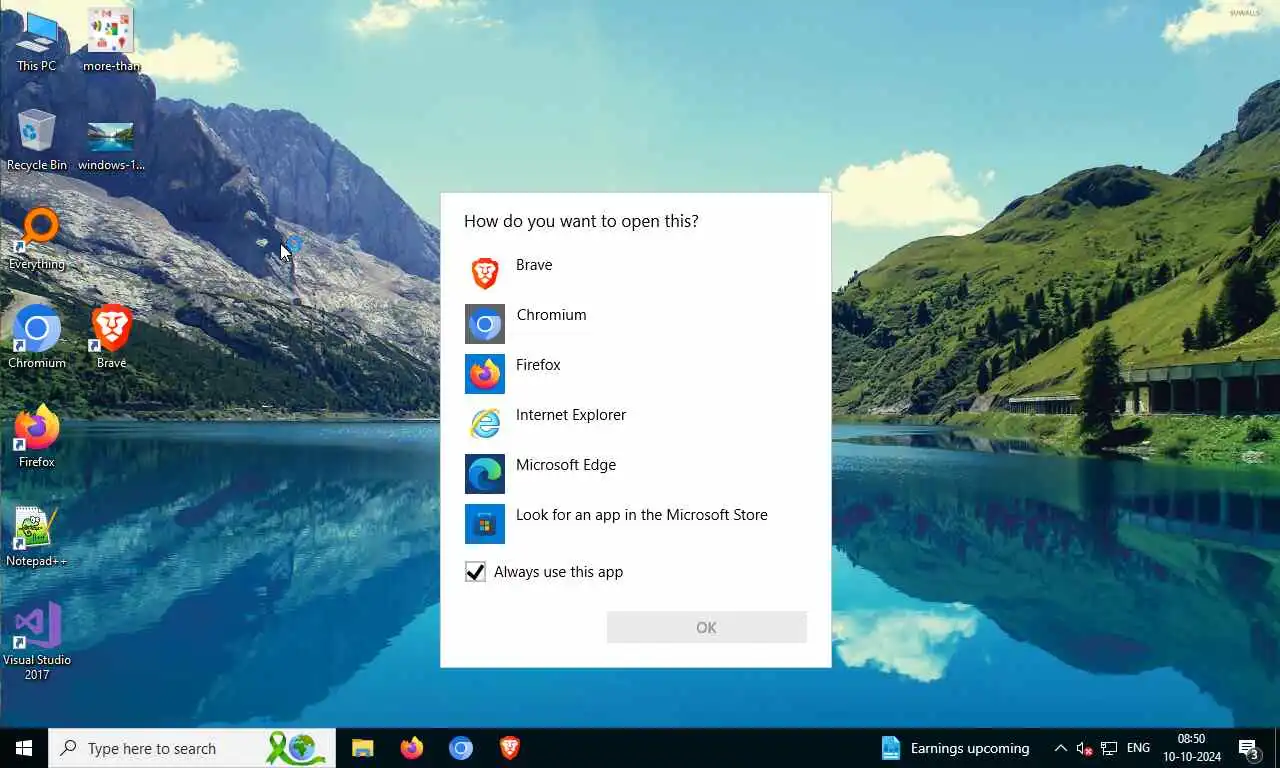The image size is (1280, 768).
Task: Open Chromium from the taskbar
Action: 460,748
